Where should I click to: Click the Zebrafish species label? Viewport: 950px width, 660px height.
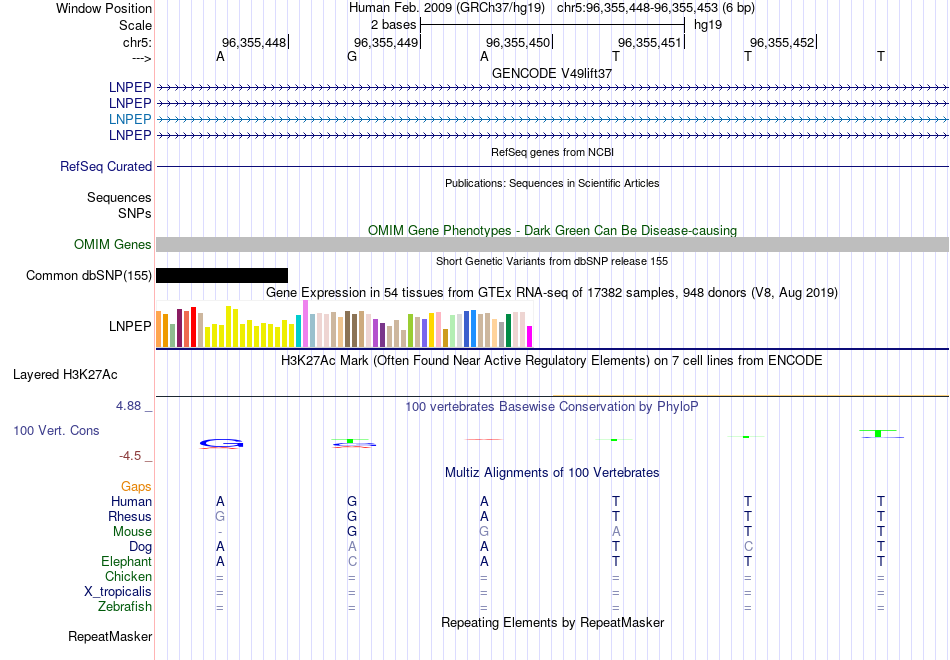point(125,606)
